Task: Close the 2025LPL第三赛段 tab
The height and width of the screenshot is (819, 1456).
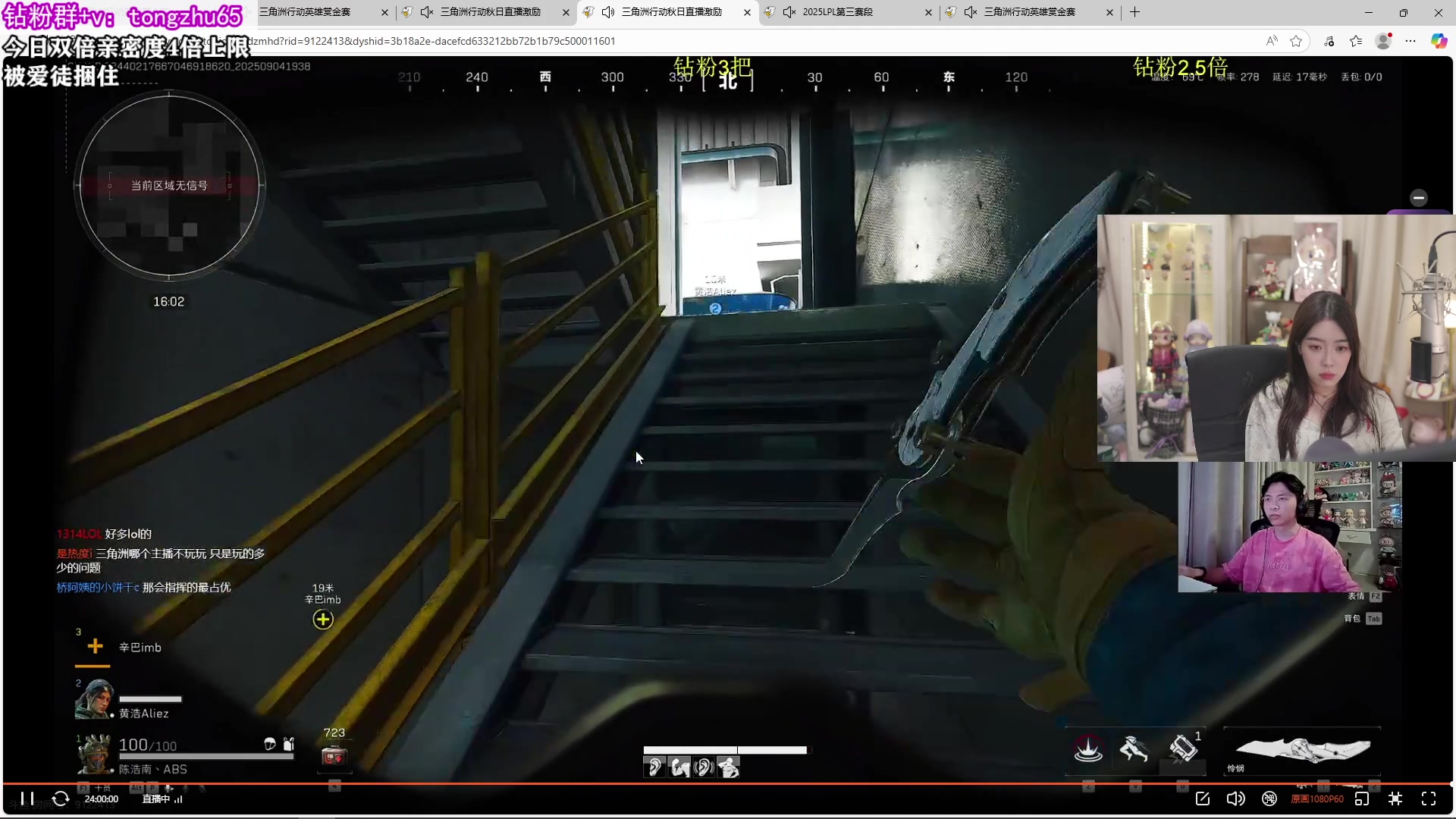Action: pos(928,12)
